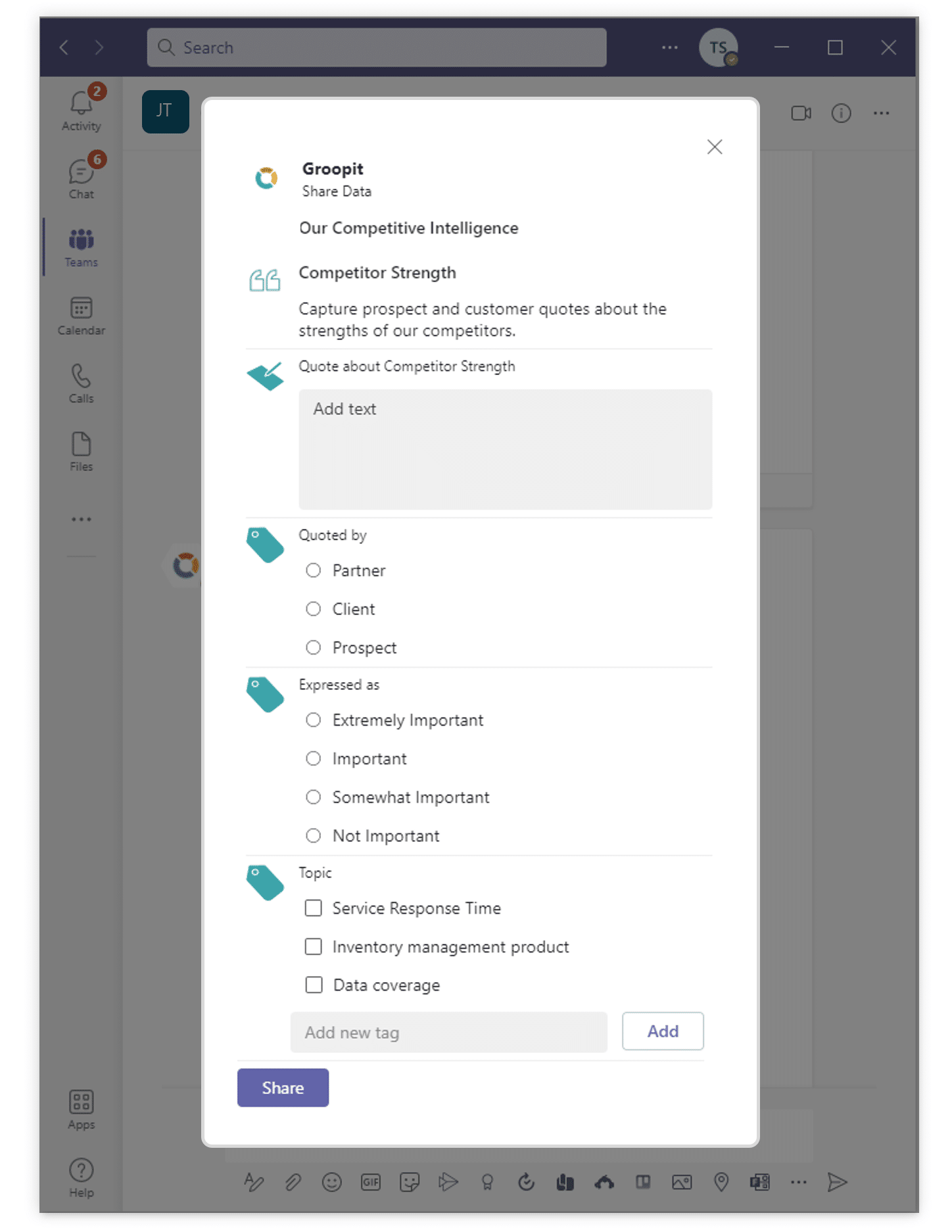
Task: Go forward using the forward arrow
Action: 99,47
